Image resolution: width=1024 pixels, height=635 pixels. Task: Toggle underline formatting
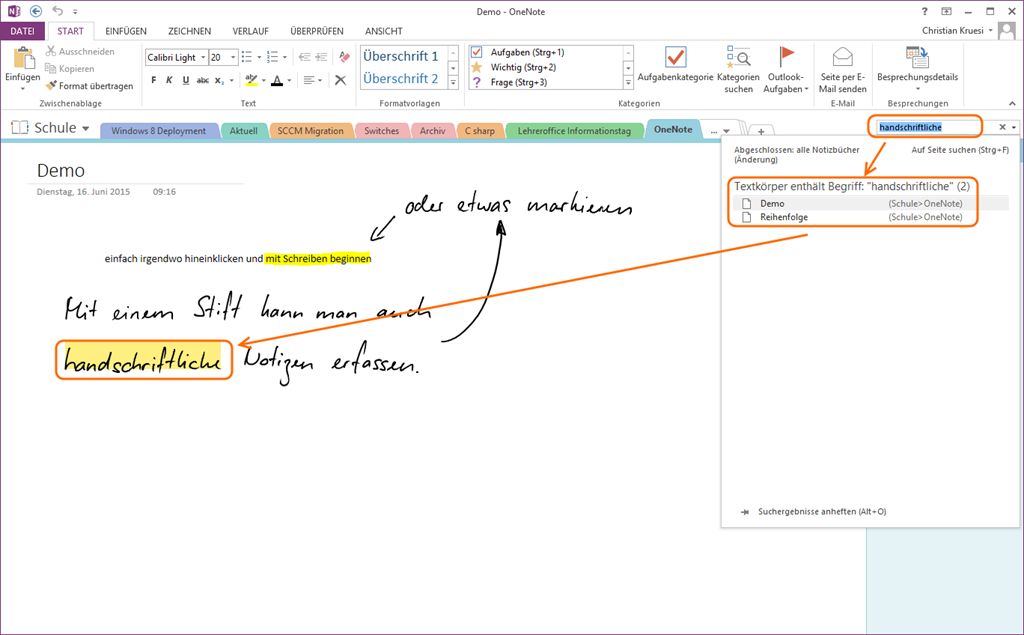click(x=186, y=80)
